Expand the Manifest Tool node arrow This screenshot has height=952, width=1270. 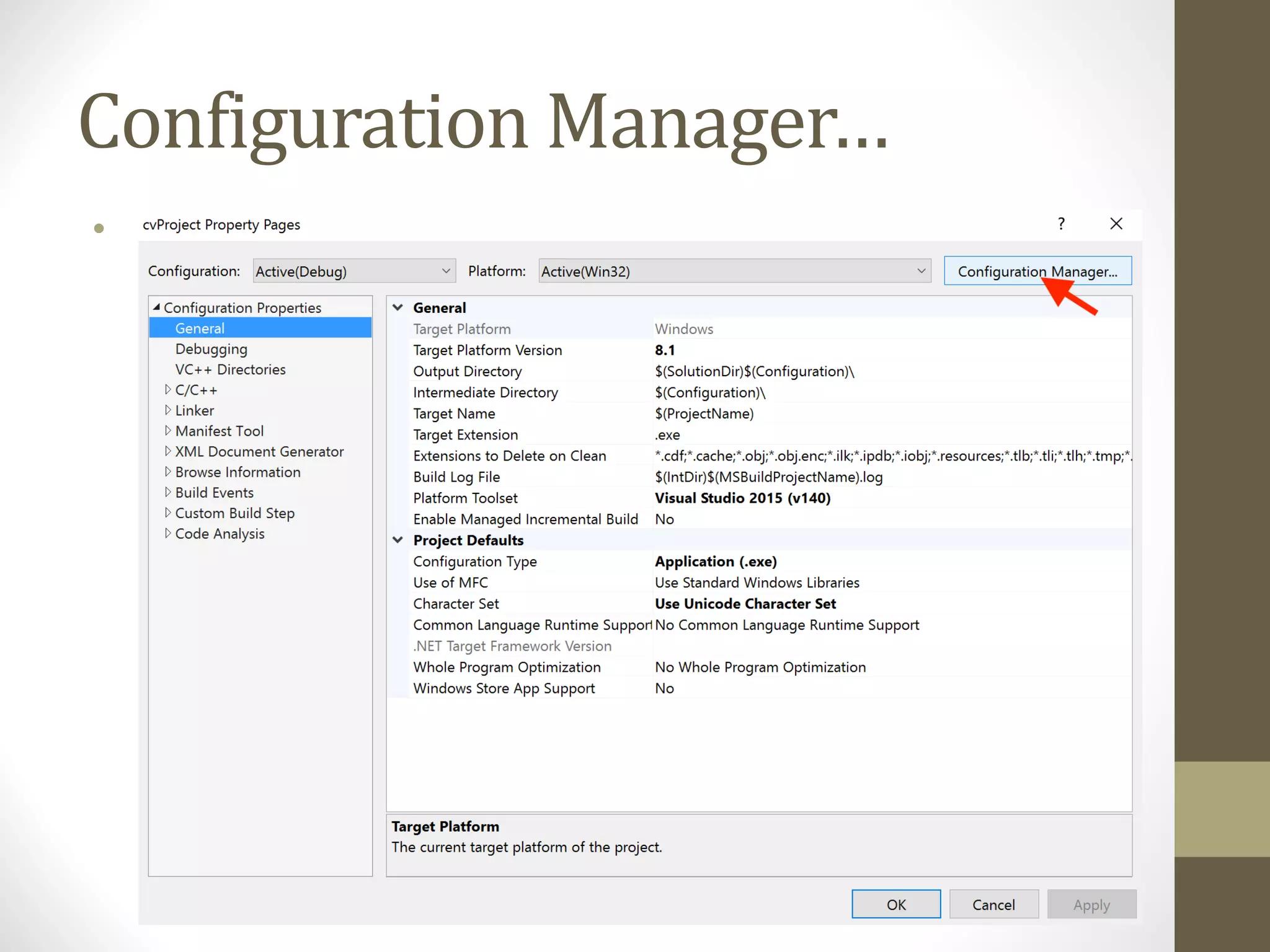coord(168,431)
